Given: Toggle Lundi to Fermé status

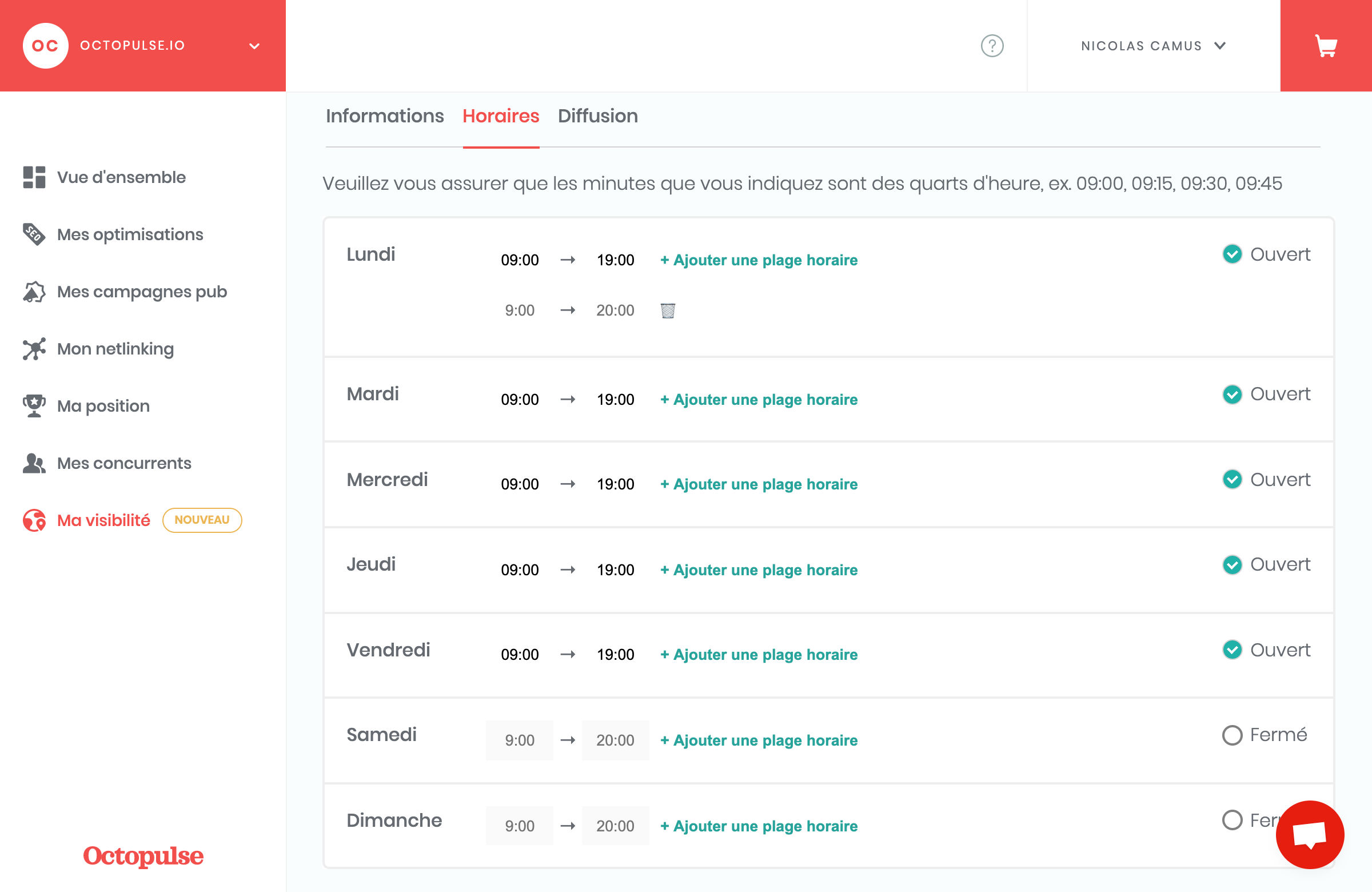Looking at the screenshot, I should 1232,254.
